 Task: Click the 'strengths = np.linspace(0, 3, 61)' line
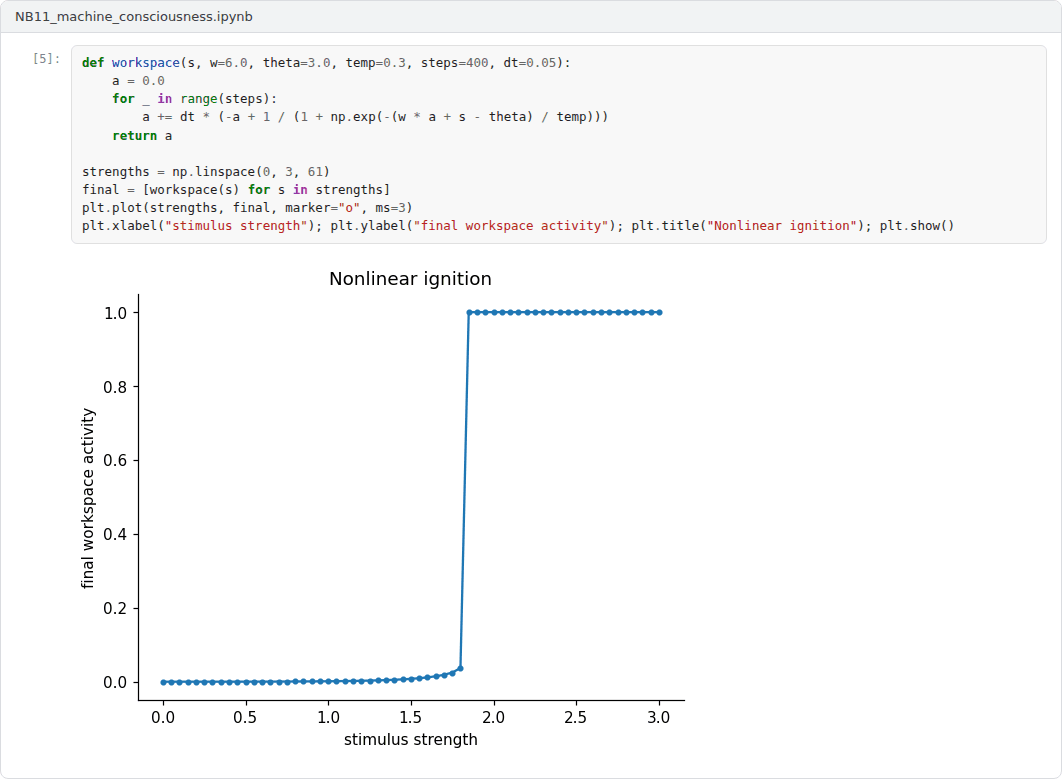click(206, 171)
